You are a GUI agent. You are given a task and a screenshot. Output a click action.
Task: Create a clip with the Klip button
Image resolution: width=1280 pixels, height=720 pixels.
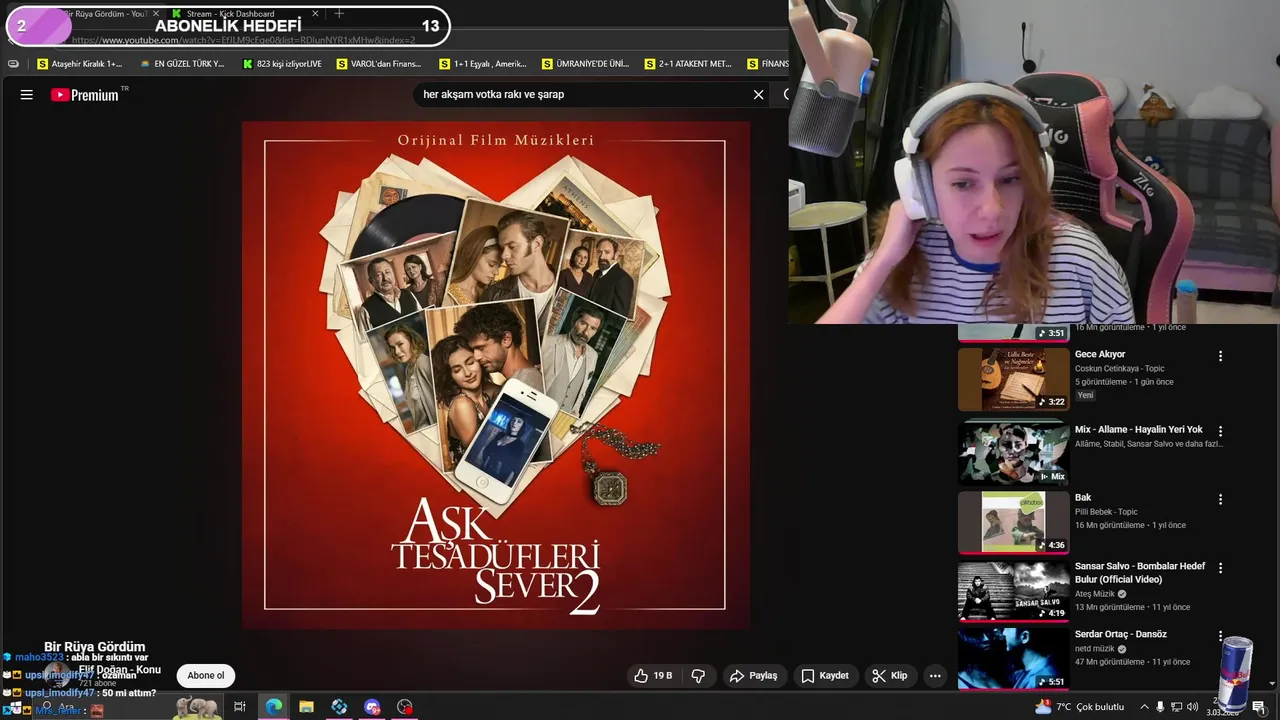click(889, 676)
